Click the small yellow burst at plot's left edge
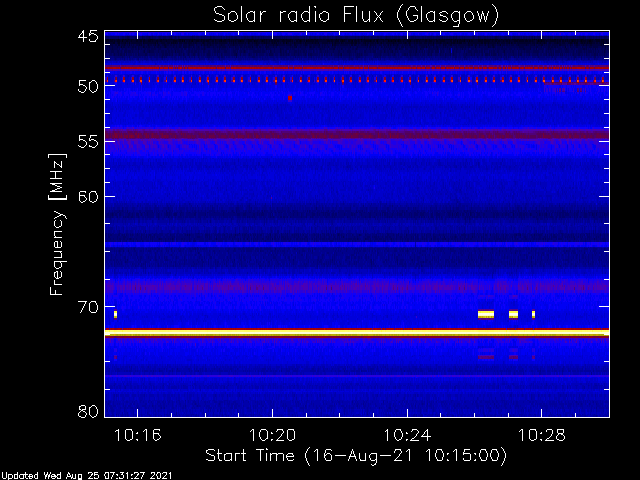The image size is (640, 480). coord(116,314)
